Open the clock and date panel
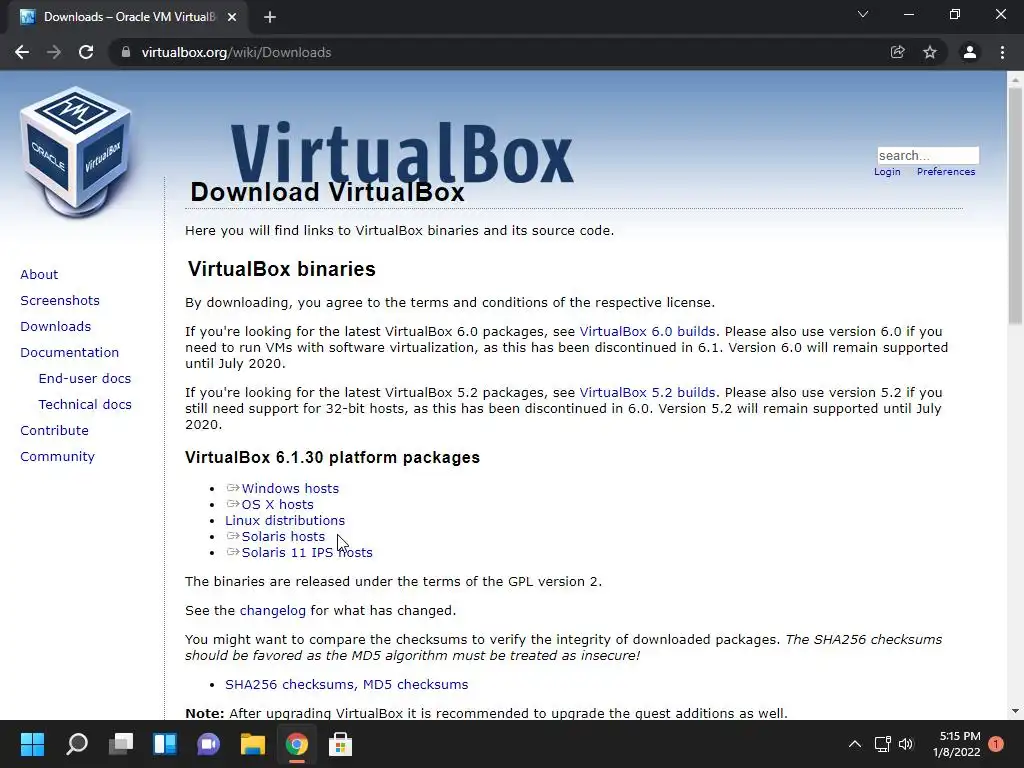The height and width of the screenshot is (768, 1024). point(957,744)
